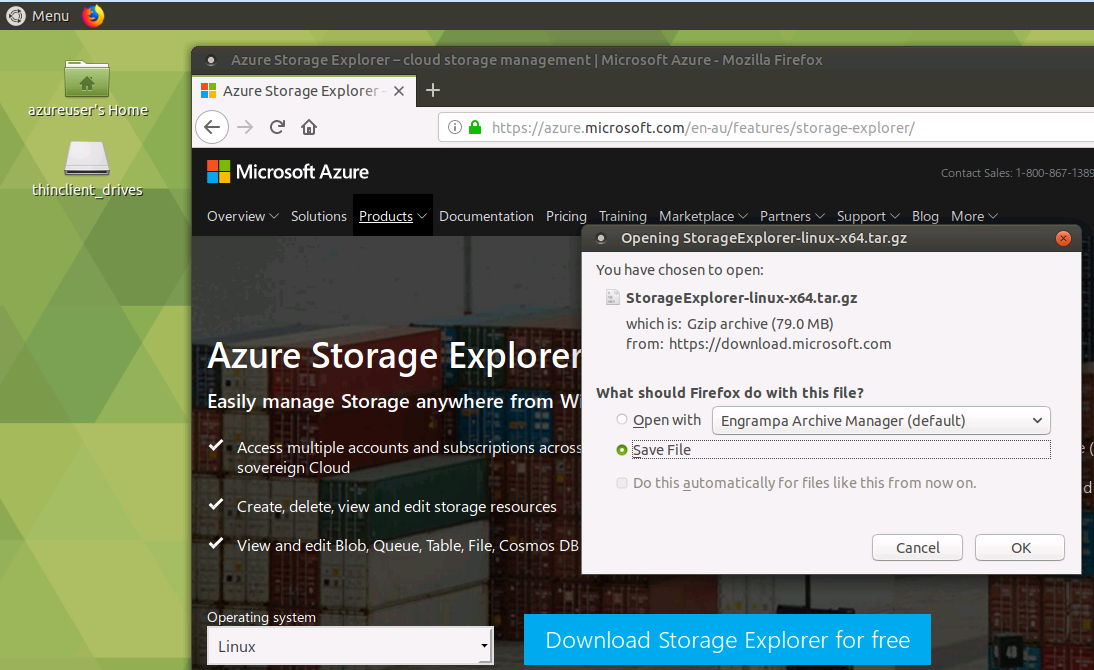
Task: Click the https://download.microsoft.com source text
Action: [x=780, y=344]
